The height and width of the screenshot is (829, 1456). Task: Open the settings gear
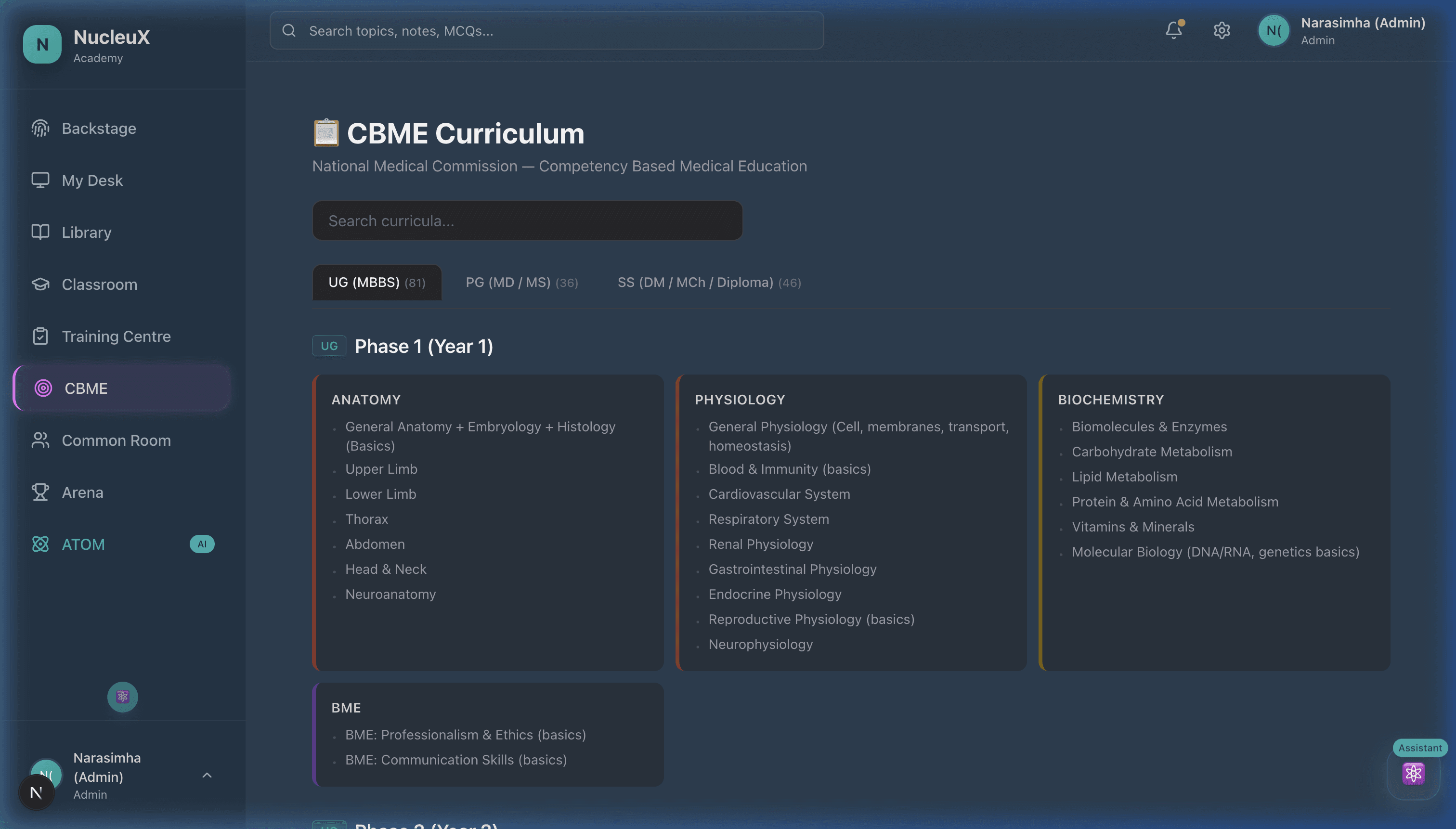[1222, 30]
